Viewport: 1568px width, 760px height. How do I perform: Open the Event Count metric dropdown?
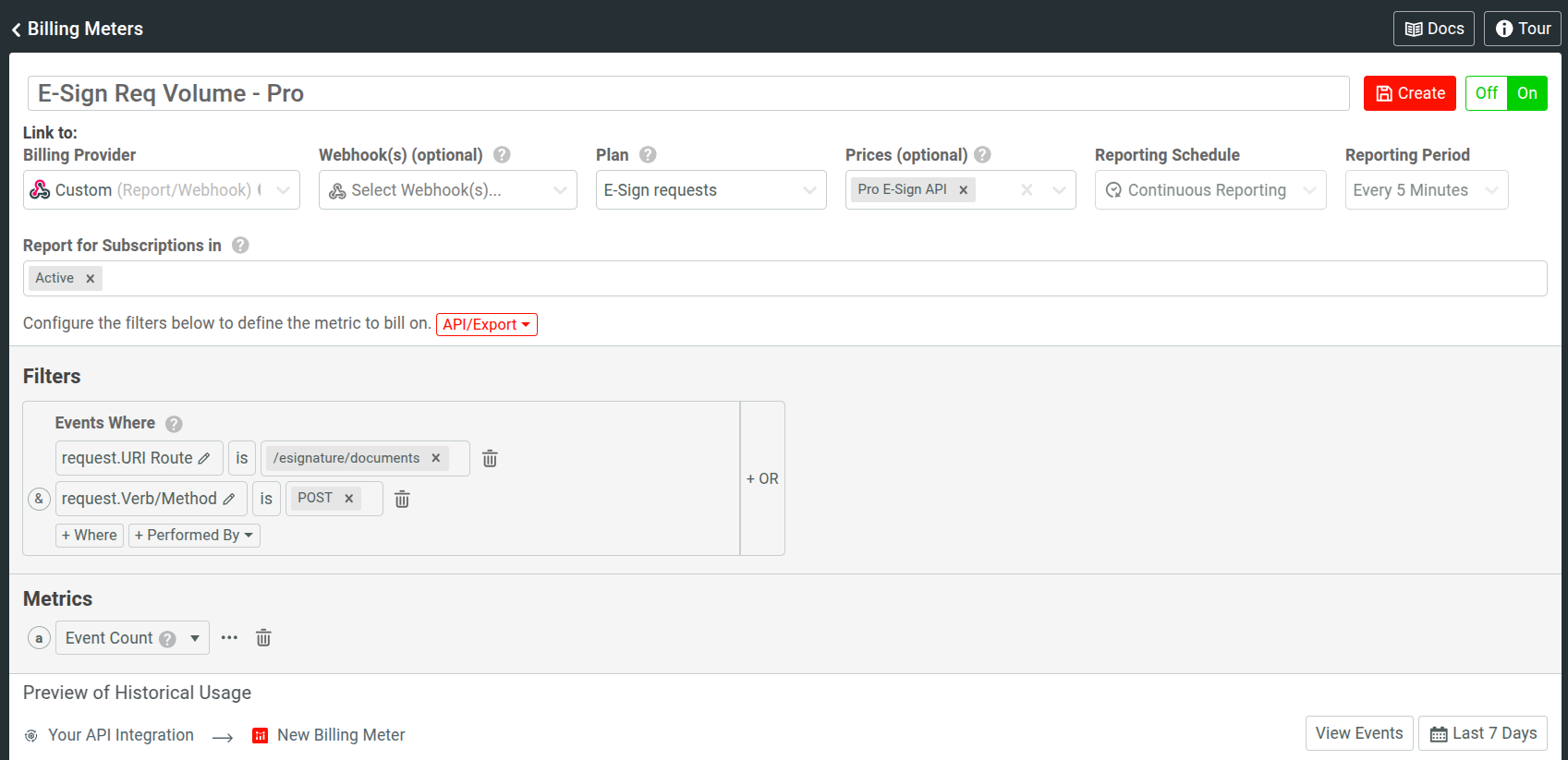coord(132,638)
